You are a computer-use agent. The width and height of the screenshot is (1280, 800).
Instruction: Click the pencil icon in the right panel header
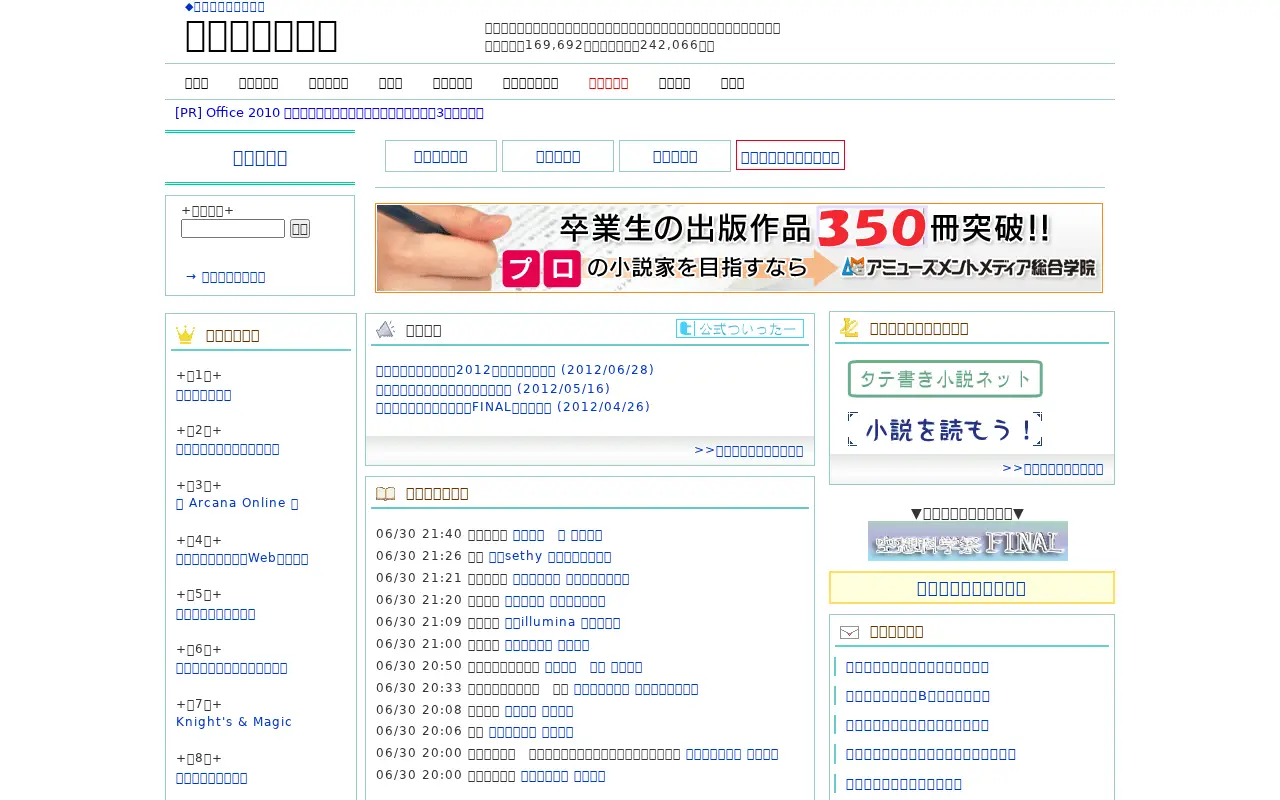[849, 327]
